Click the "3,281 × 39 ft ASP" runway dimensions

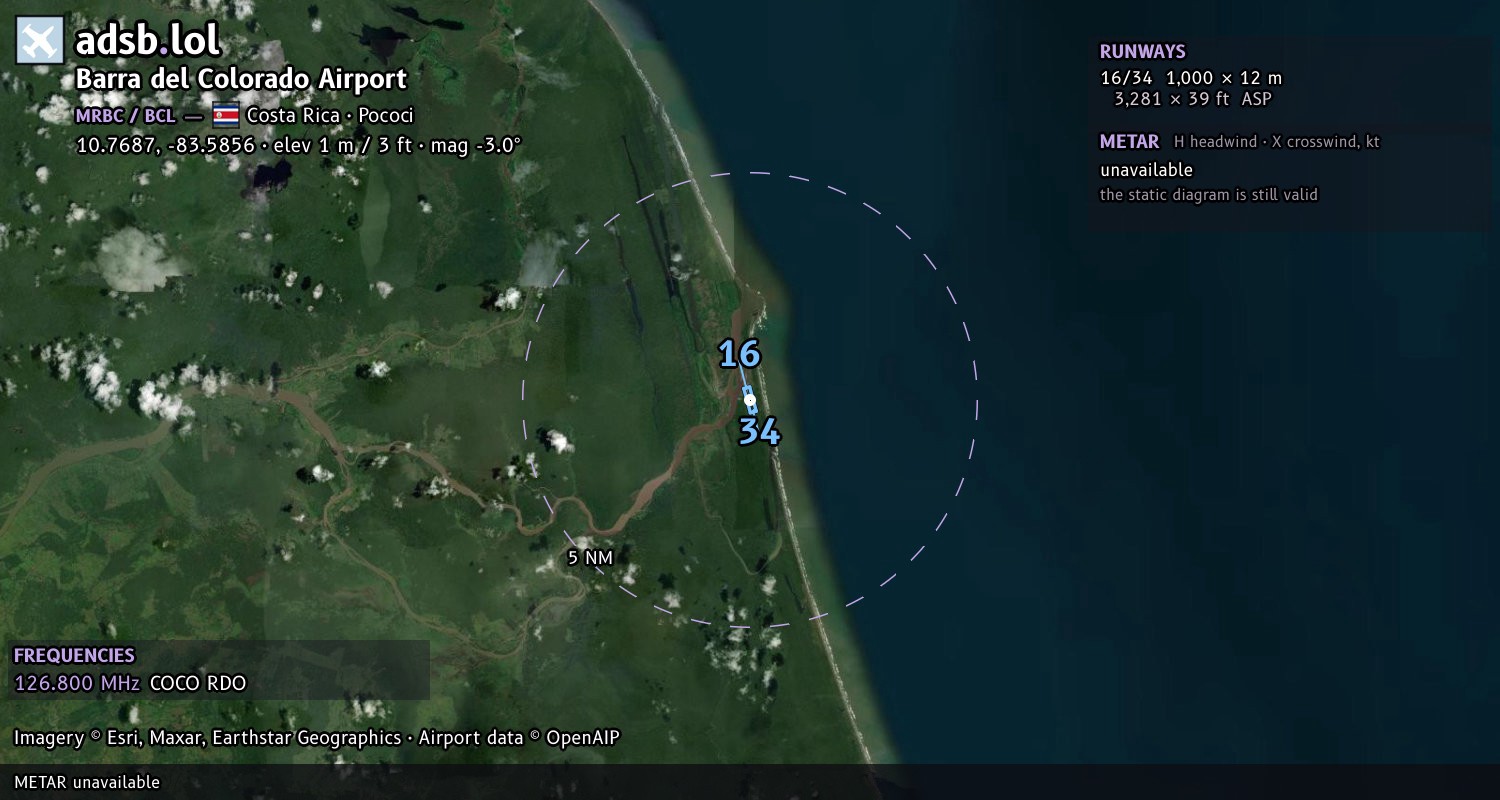coord(1193,99)
